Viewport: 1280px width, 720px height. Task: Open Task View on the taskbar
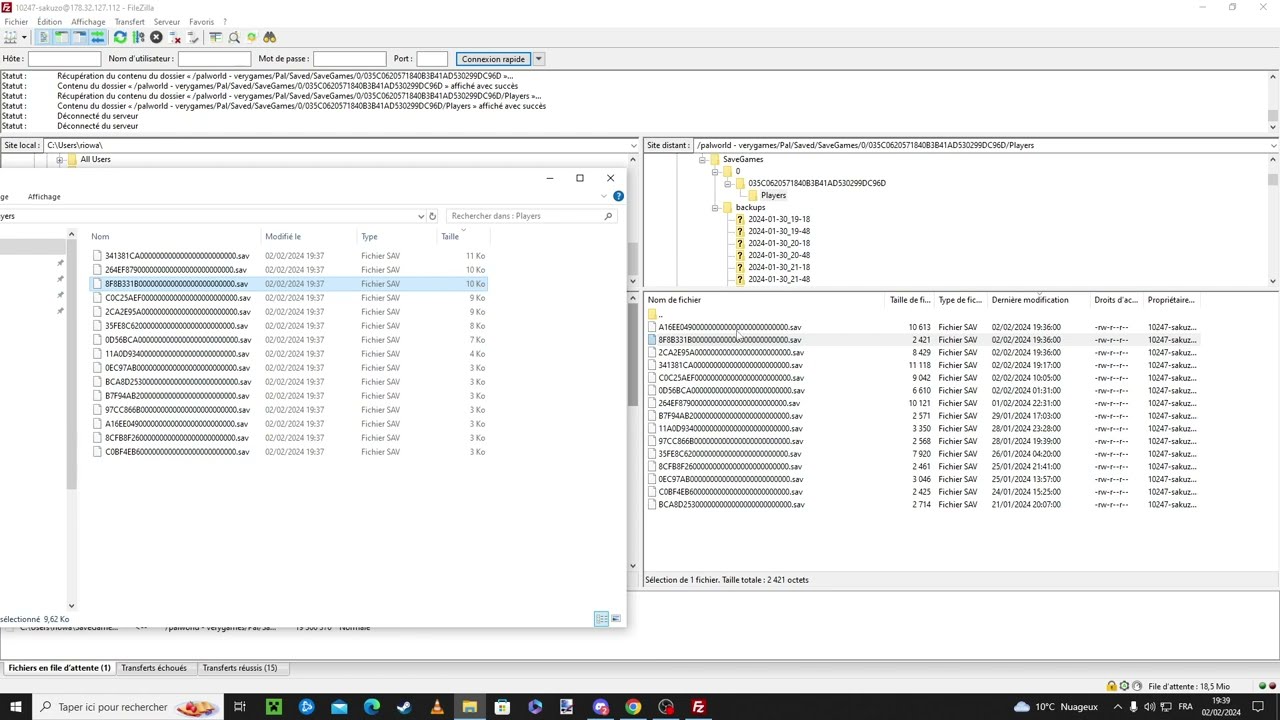pyautogui.click(x=240, y=707)
